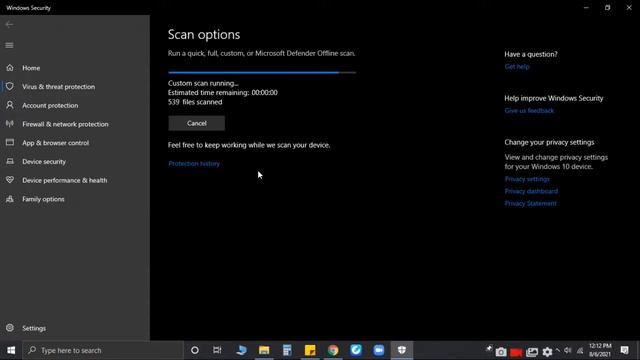This screenshot has height=360, width=640.
Task: Click the '539 files scanned' text
Action: coord(195,102)
